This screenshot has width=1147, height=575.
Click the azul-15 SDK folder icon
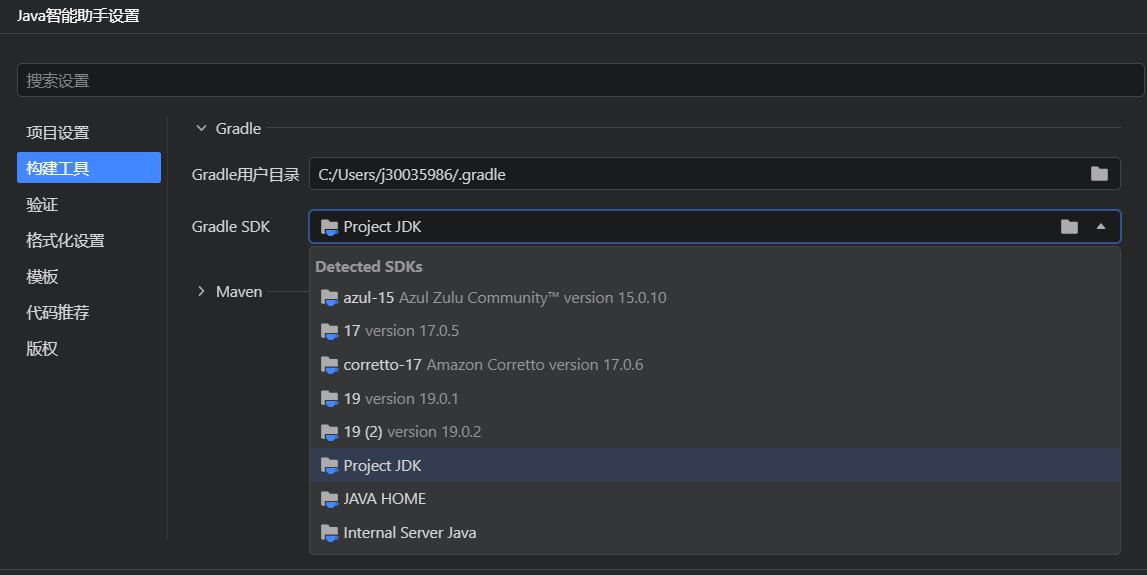pyautogui.click(x=329, y=298)
